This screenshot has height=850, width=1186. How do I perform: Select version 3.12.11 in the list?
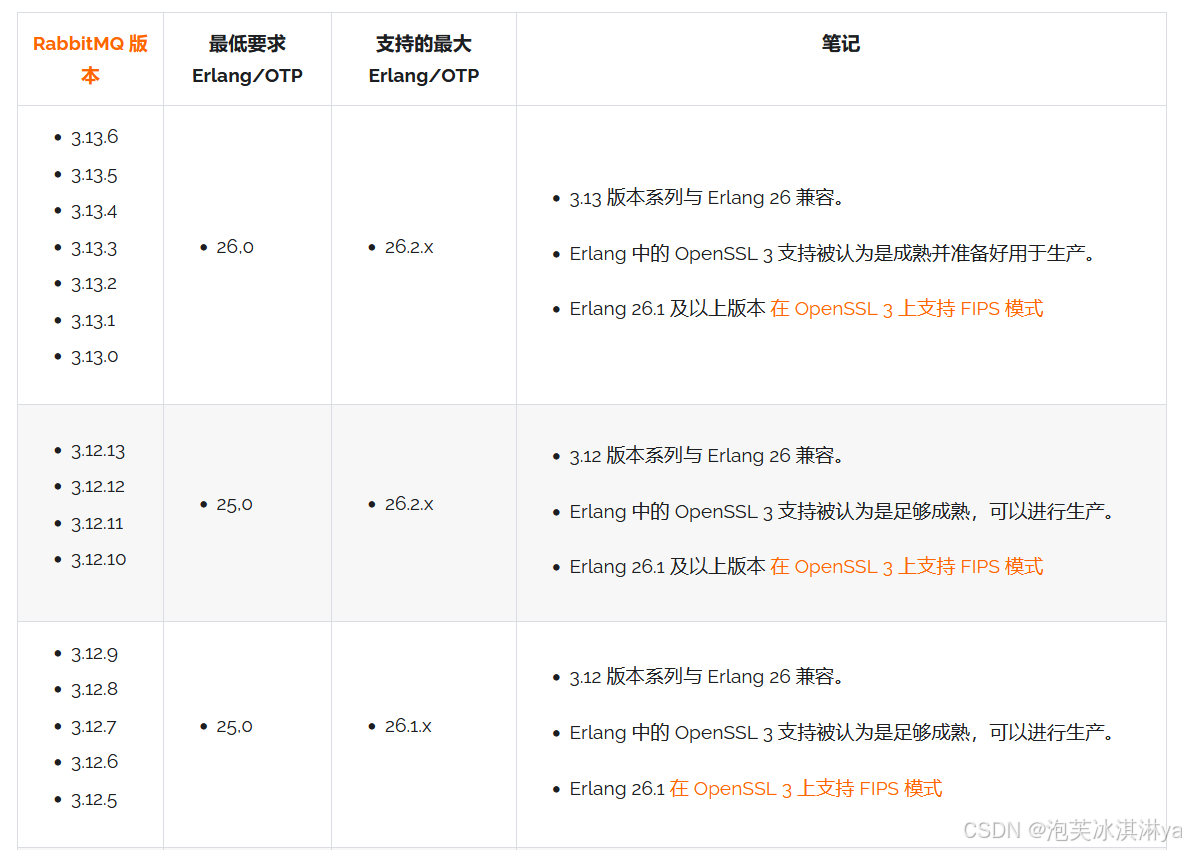[x=98, y=523]
